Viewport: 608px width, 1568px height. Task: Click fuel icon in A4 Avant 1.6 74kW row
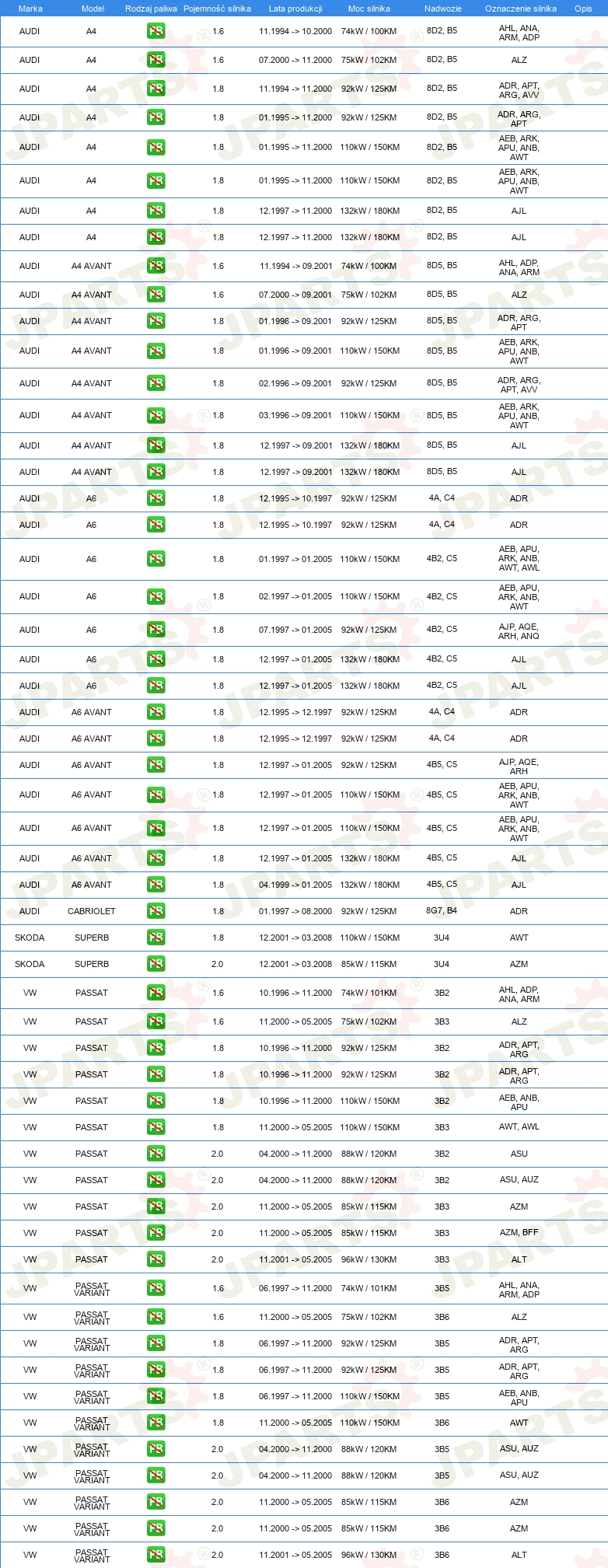click(x=155, y=266)
